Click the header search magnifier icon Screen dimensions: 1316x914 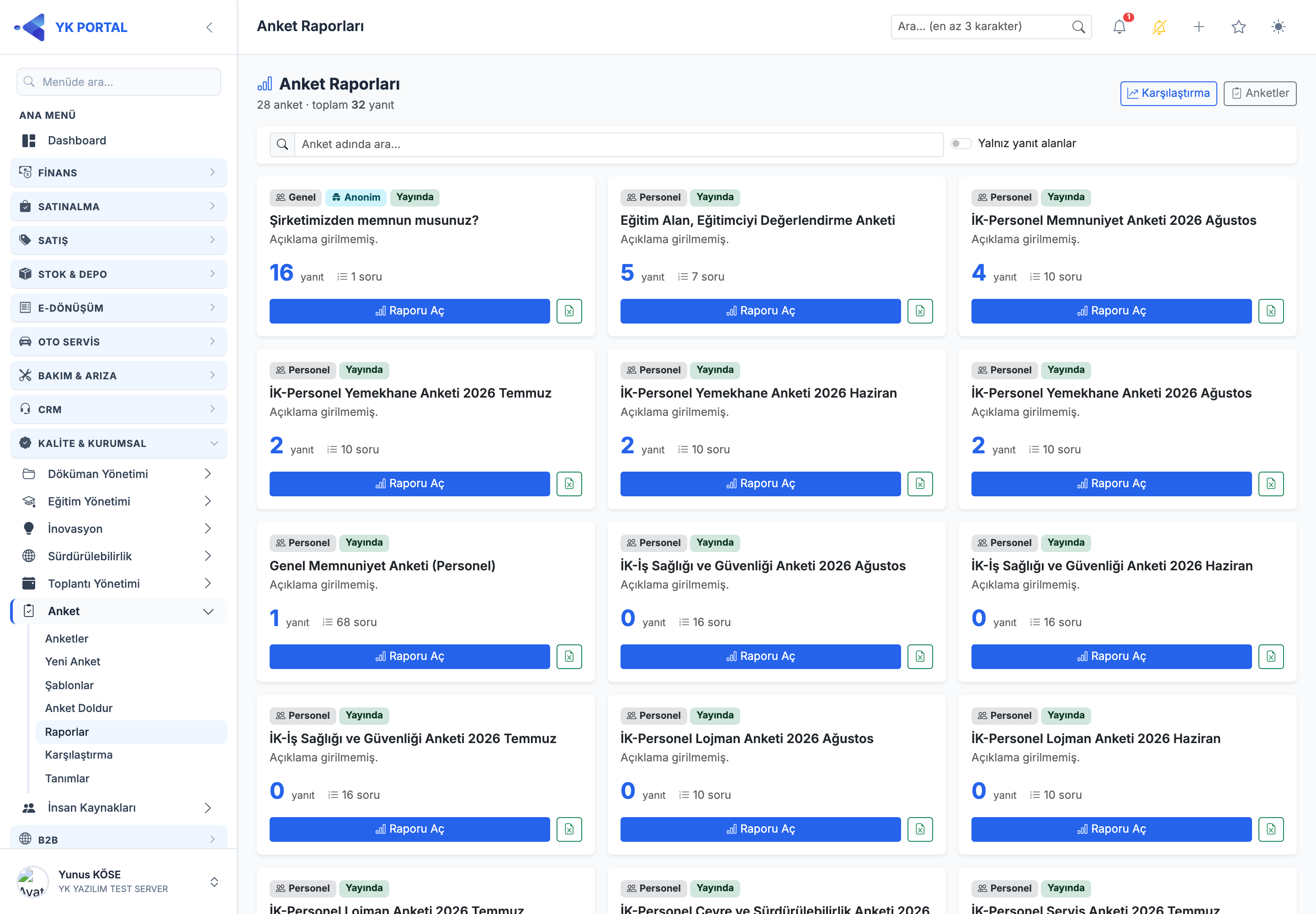click(x=1078, y=27)
